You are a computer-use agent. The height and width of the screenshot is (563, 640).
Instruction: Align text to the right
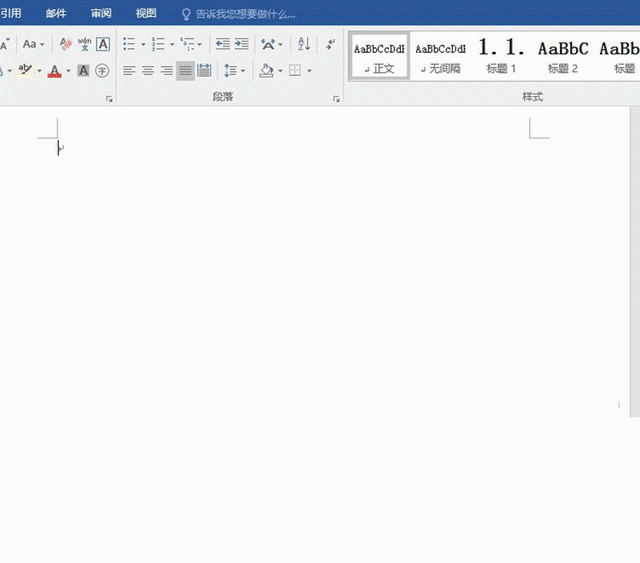(167, 71)
